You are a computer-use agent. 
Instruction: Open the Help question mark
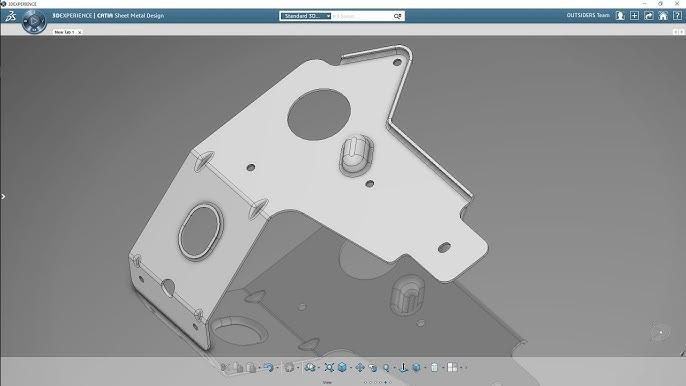tap(677, 16)
